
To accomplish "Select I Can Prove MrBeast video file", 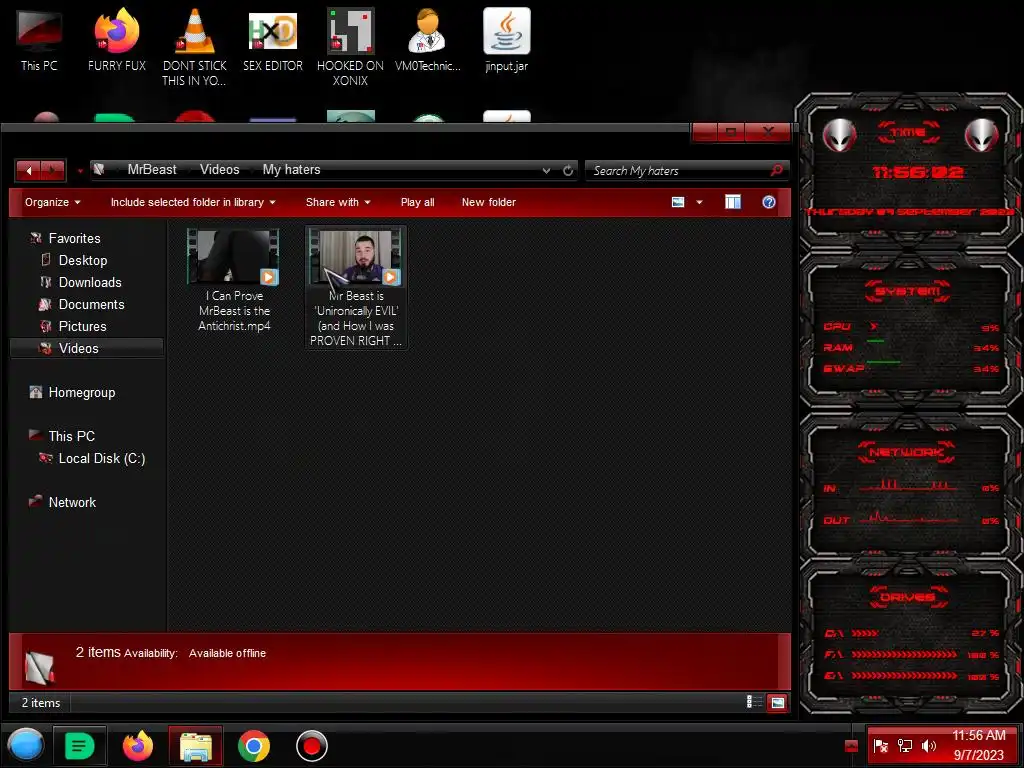I will (x=234, y=281).
